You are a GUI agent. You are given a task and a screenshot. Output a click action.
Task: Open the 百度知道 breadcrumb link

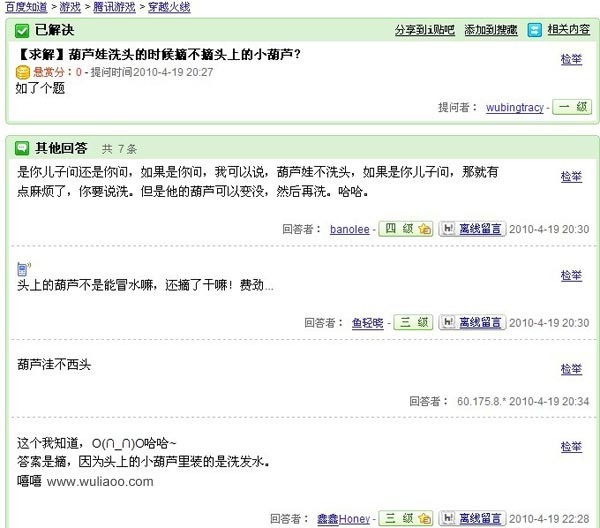tap(26, 7)
